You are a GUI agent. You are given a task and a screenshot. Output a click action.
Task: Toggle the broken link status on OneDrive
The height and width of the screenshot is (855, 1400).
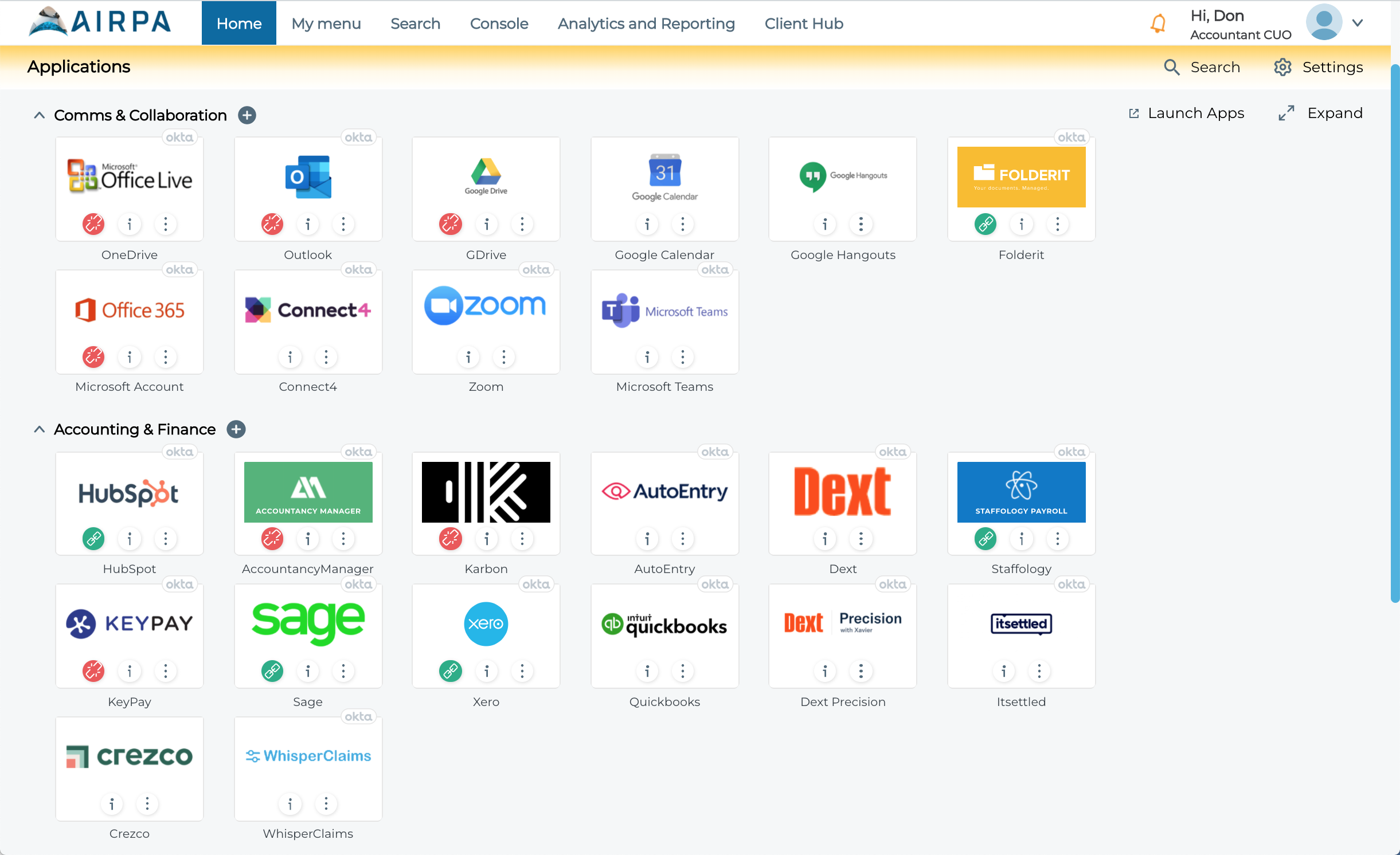93,224
